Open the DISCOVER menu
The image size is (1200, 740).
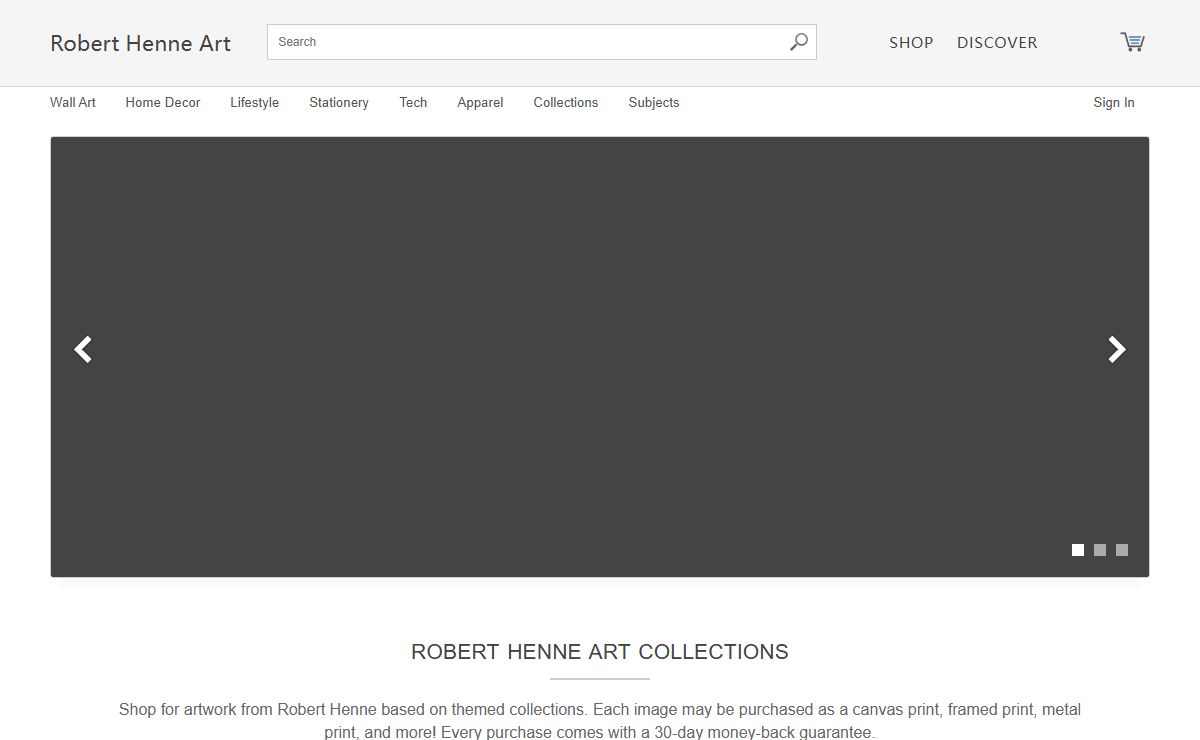[997, 42]
